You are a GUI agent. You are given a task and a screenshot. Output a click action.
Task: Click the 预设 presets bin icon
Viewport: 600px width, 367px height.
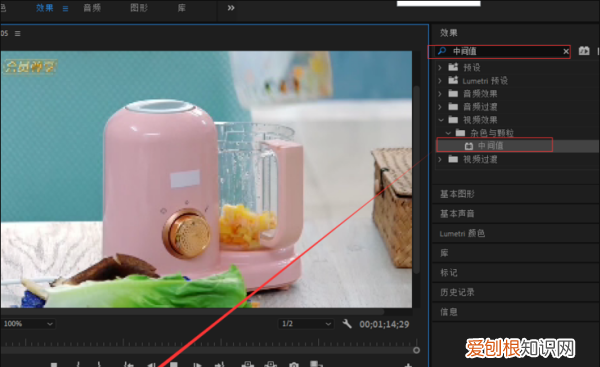click(453, 67)
